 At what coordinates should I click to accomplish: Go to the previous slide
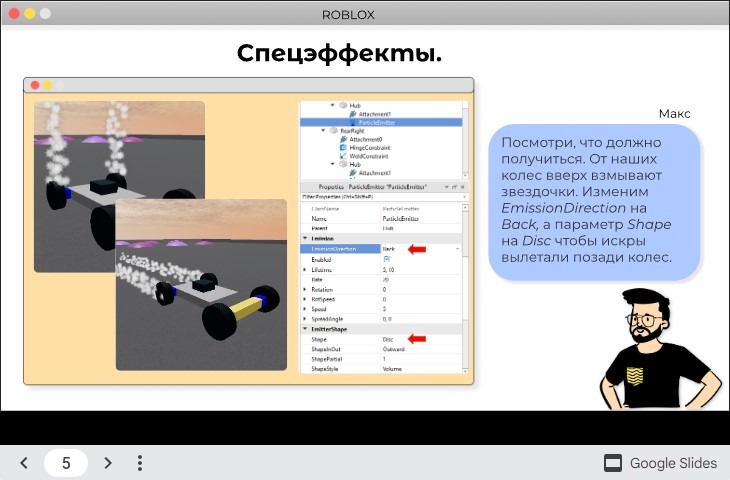tap(24, 463)
